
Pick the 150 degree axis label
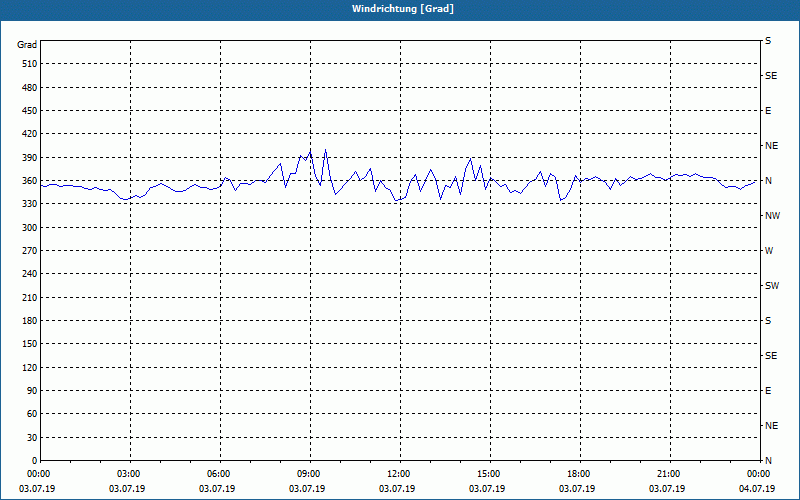click(x=29, y=344)
